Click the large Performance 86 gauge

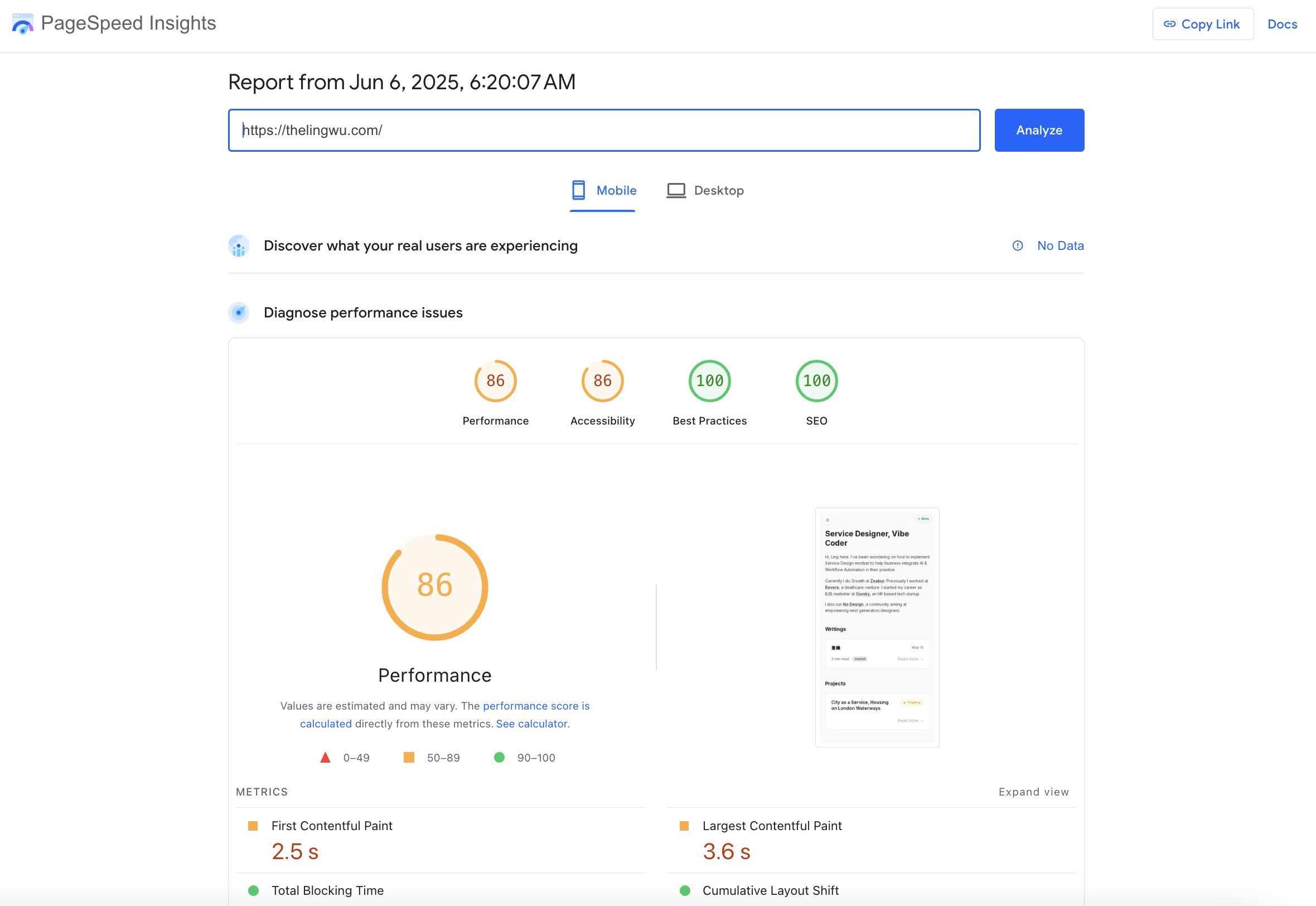click(x=434, y=587)
